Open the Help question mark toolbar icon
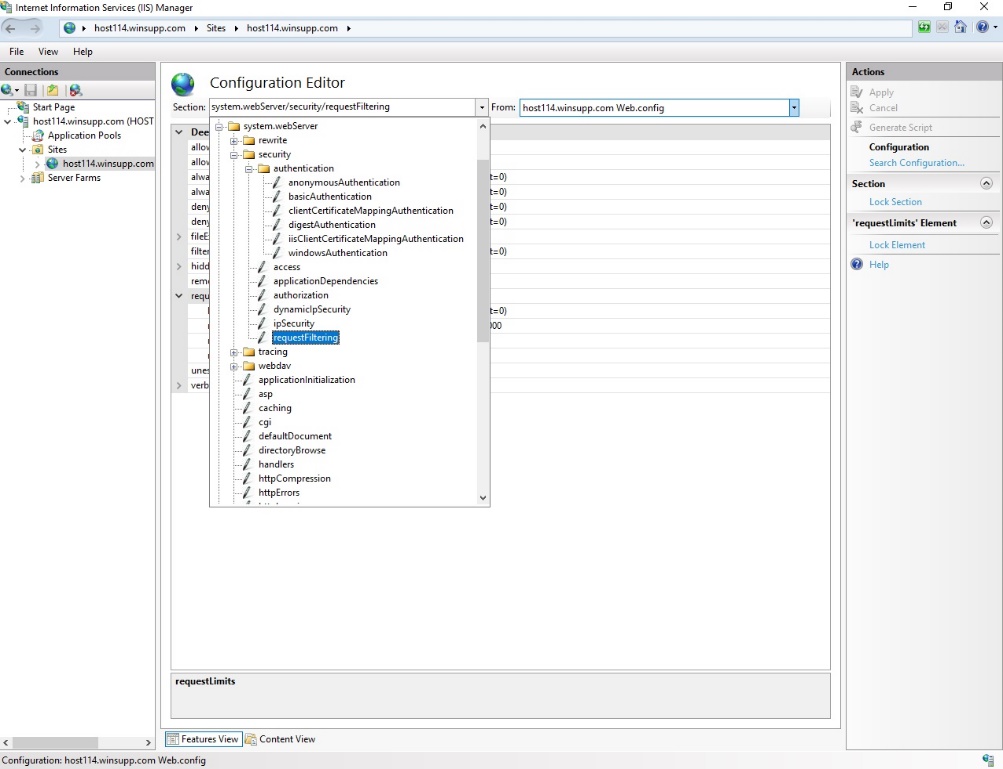Image resolution: width=1003 pixels, height=769 pixels. click(983, 27)
